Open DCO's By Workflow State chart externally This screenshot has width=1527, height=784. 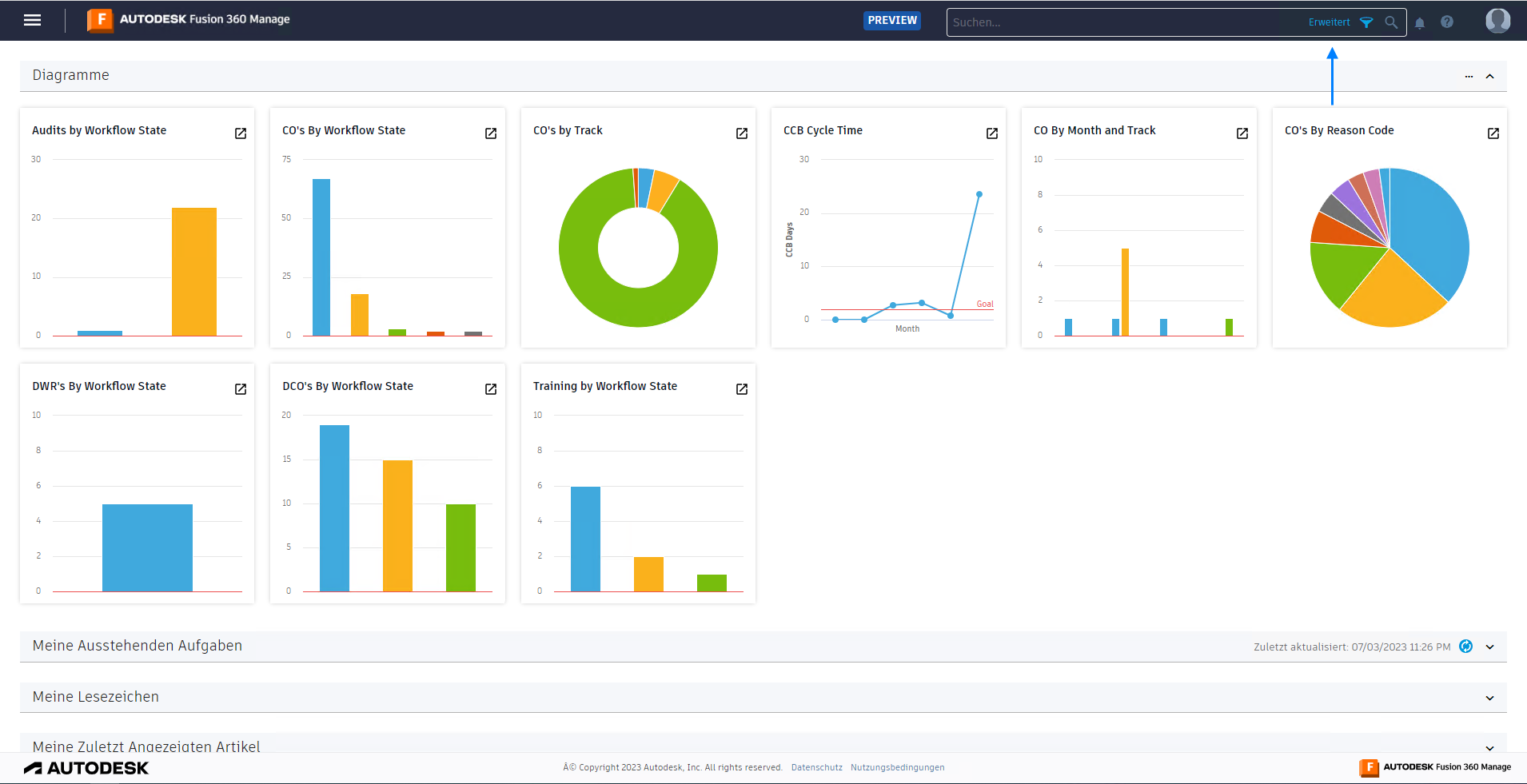(491, 389)
